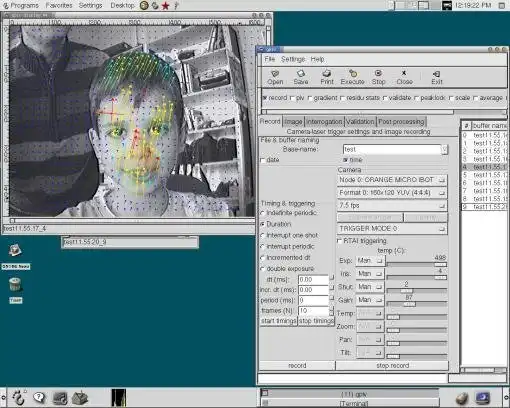Image resolution: width=510 pixels, height=408 pixels.
Task: Click the desktop pager in top panel
Action: [414, 5]
